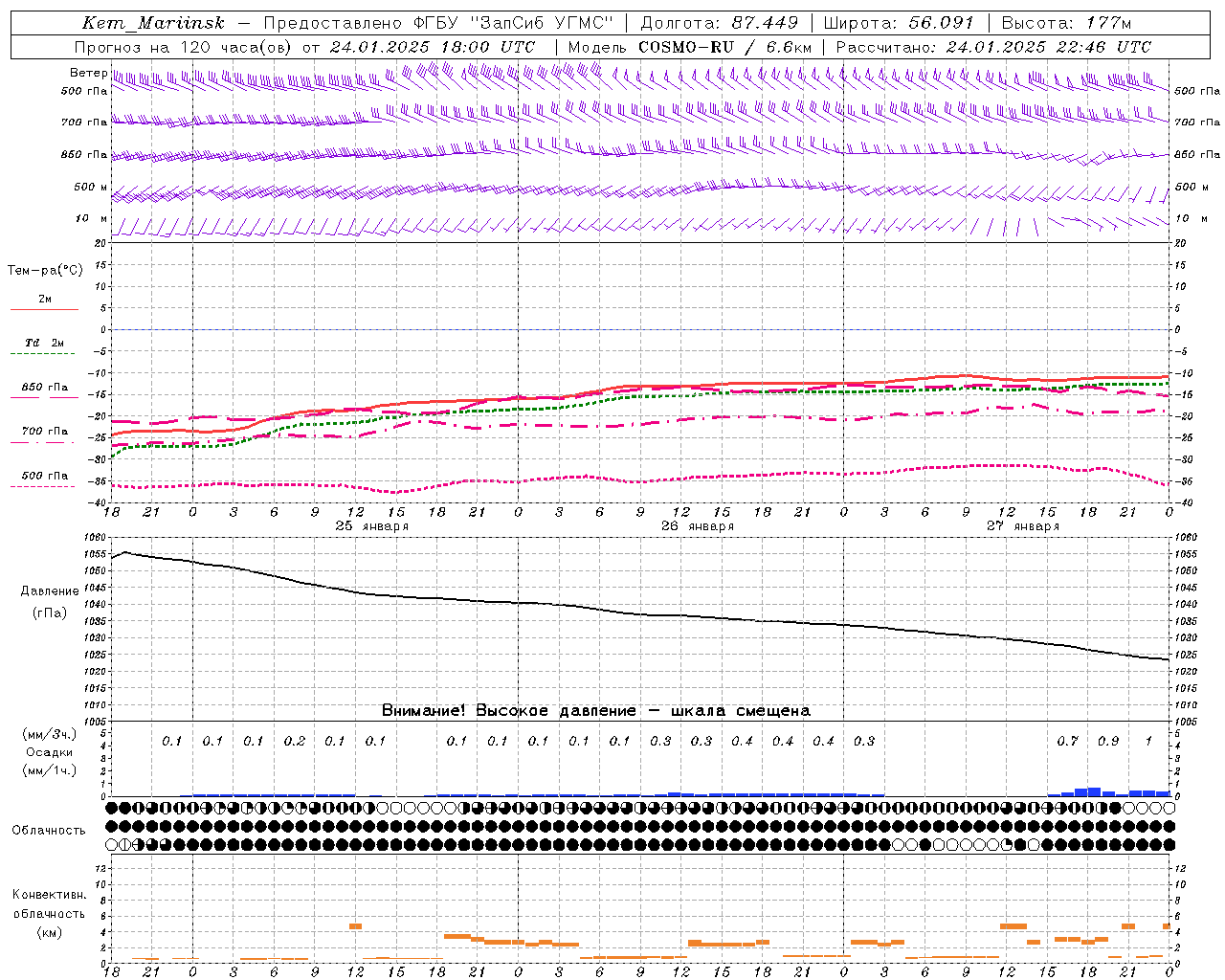Click the 10 м wind level label at right
Screen dimensions: 1225x980
click(1192, 219)
